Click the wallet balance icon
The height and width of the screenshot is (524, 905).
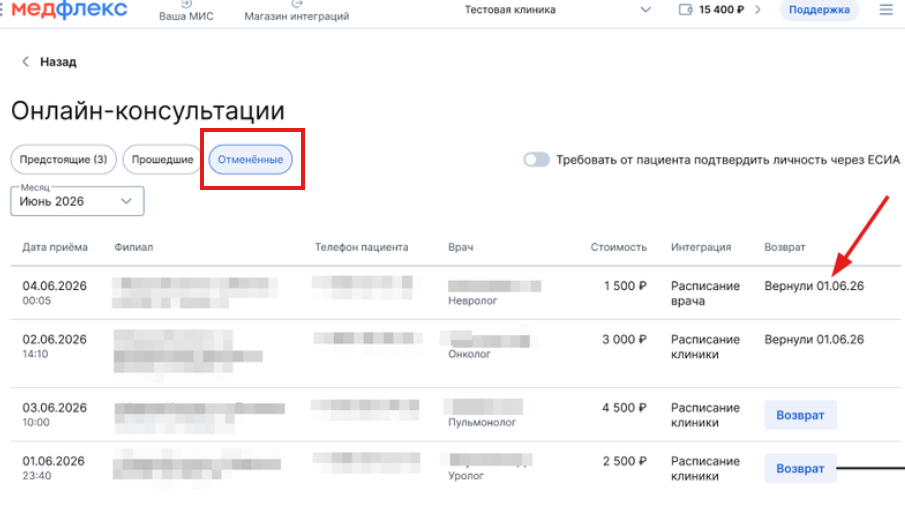point(686,10)
